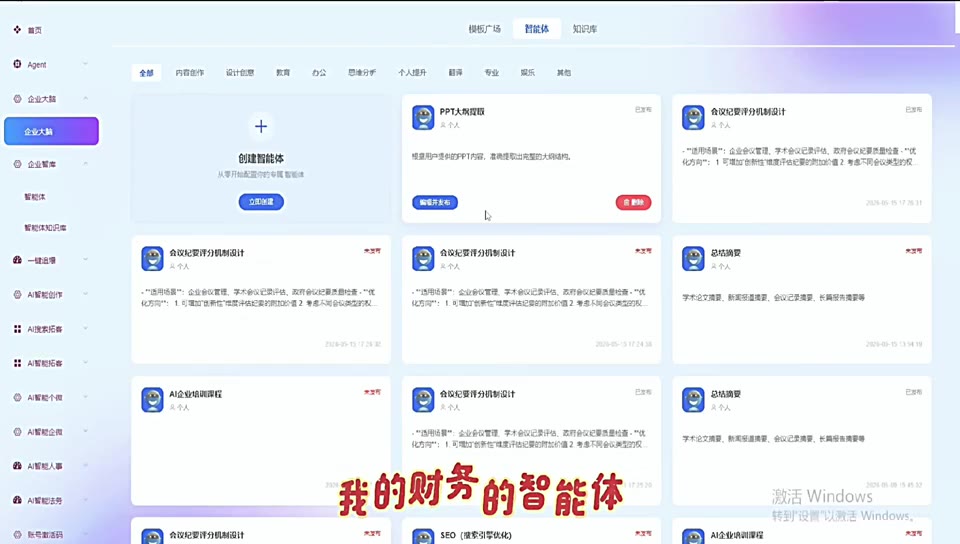The image size is (960, 544).
Task: Click robot avatar of published 总结摘要 card
Action: [x=693, y=400]
